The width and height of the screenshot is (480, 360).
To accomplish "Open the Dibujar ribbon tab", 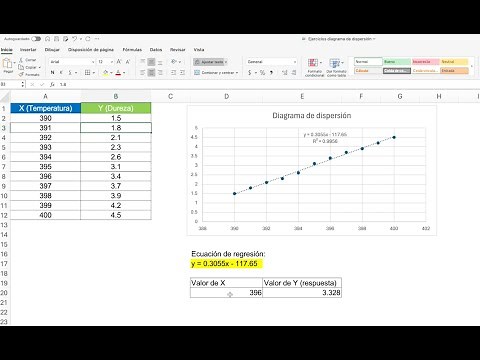I will click(52, 50).
